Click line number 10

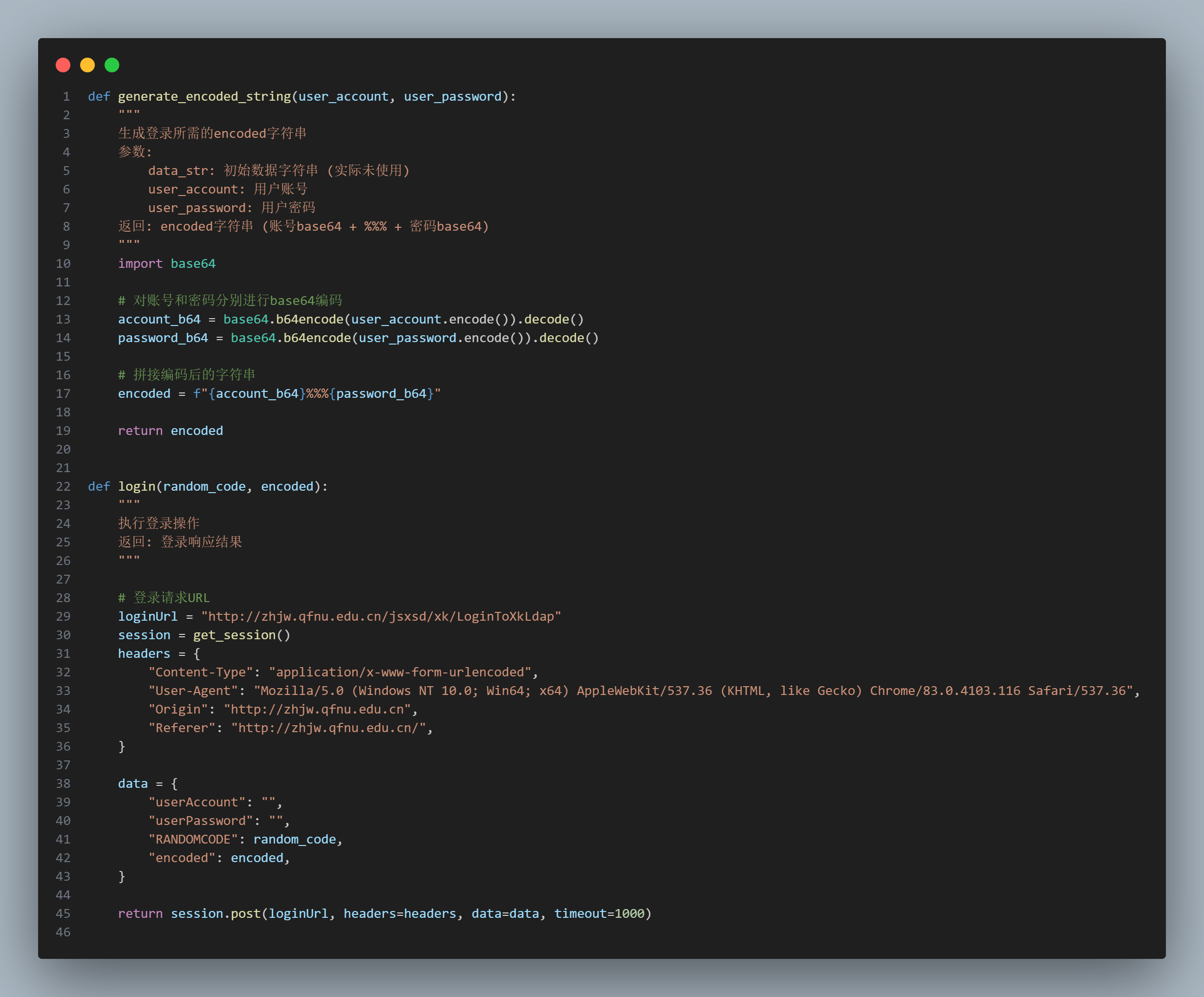(x=63, y=264)
